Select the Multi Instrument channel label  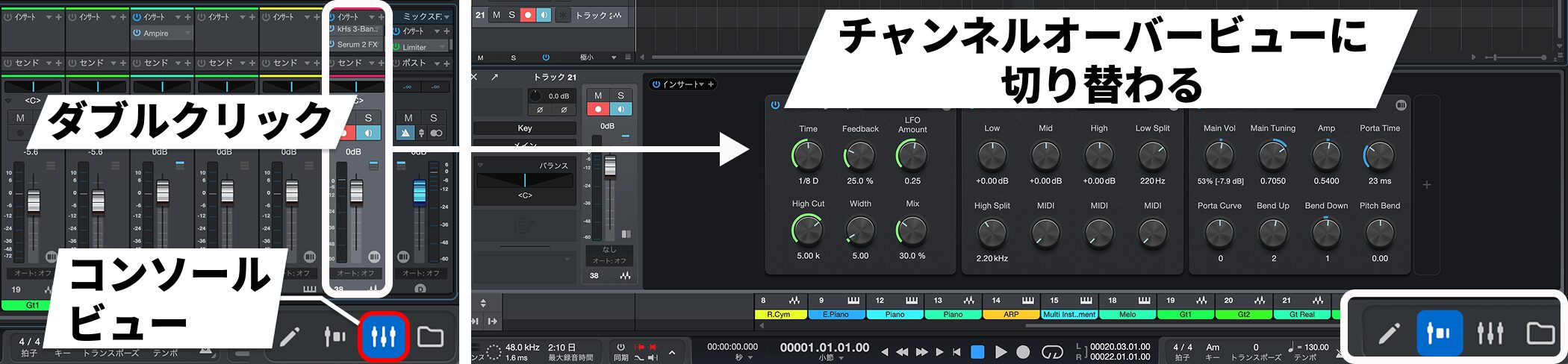[1069, 315]
